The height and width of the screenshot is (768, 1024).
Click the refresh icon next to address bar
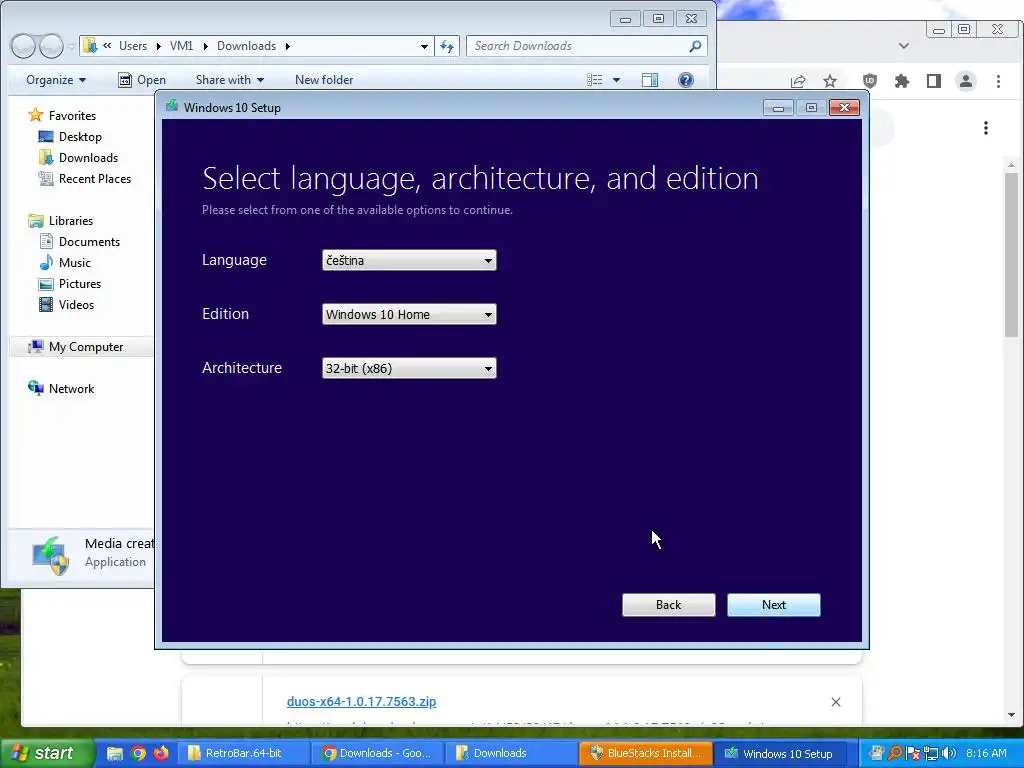(x=447, y=46)
